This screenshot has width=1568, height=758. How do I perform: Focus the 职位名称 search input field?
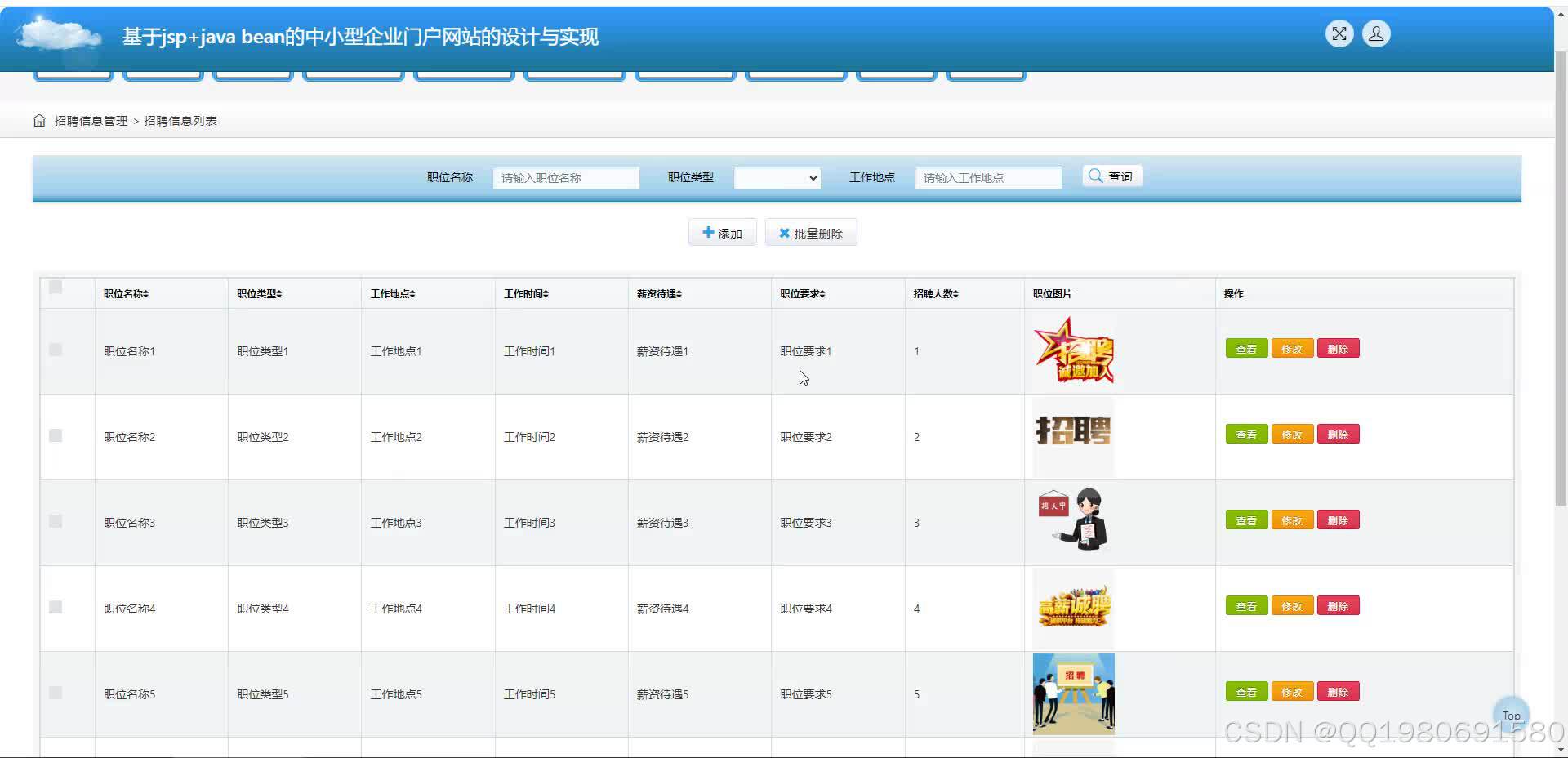566,178
